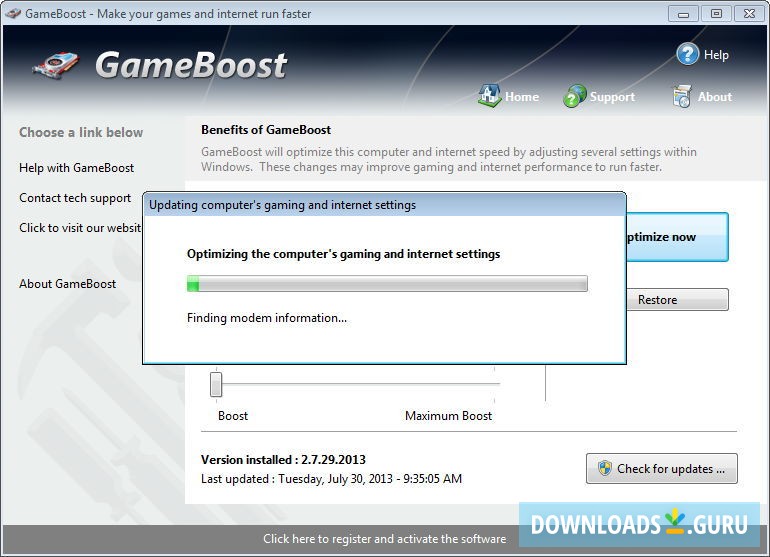Click the Optimize now button
Viewport: 770px width, 557px height.
[x=677, y=237]
